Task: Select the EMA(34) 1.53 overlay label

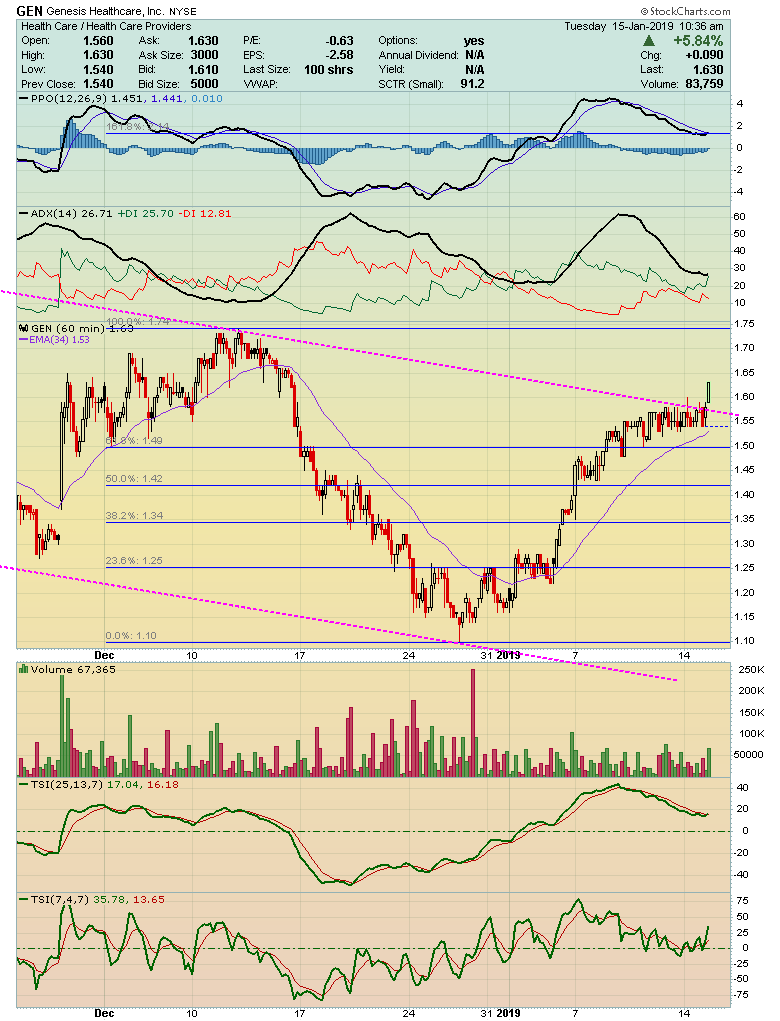Action: (x=60, y=340)
